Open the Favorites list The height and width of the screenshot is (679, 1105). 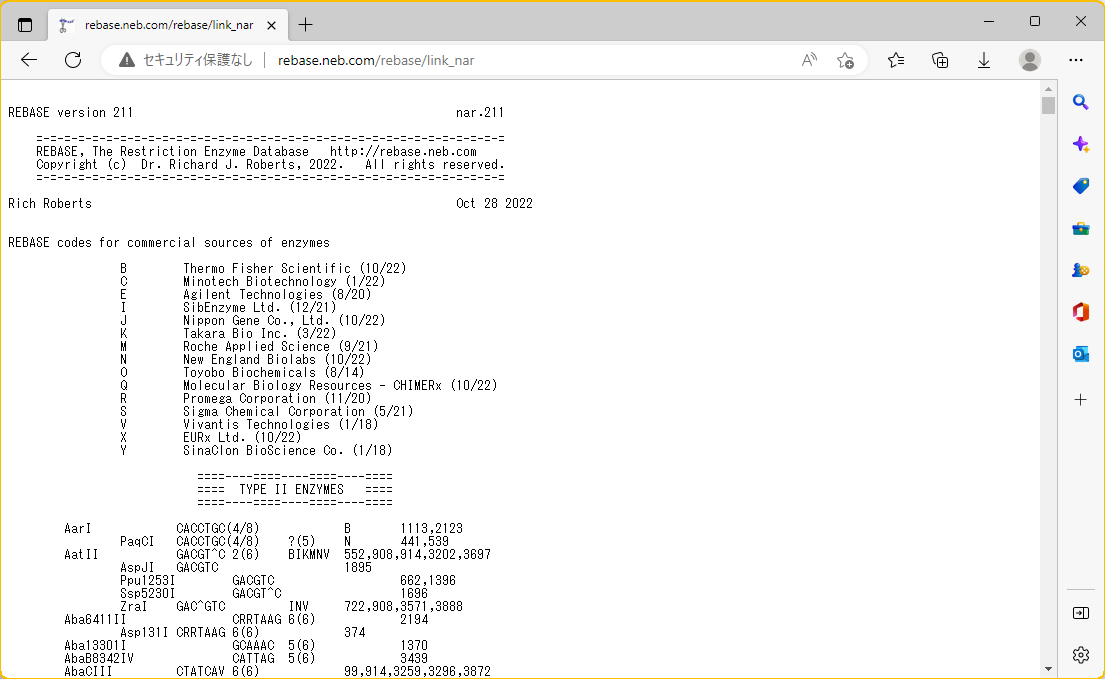(x=896, y=61)
